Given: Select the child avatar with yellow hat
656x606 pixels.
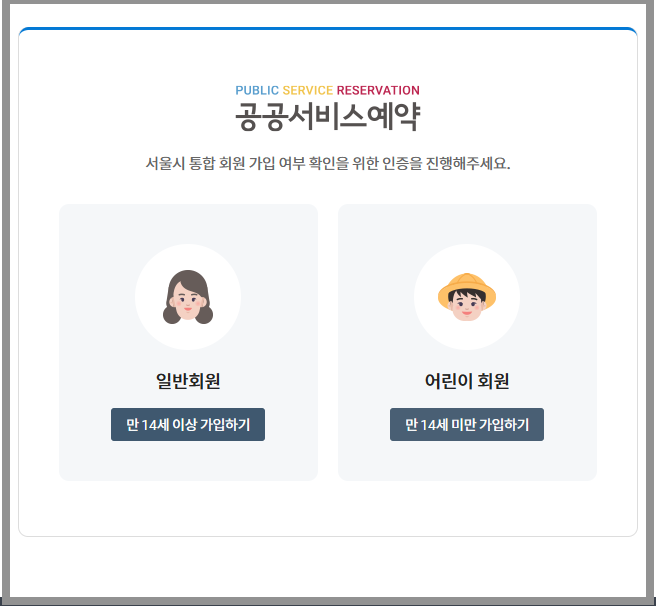Looking at the screenshot, I should (x=467, y=297).
